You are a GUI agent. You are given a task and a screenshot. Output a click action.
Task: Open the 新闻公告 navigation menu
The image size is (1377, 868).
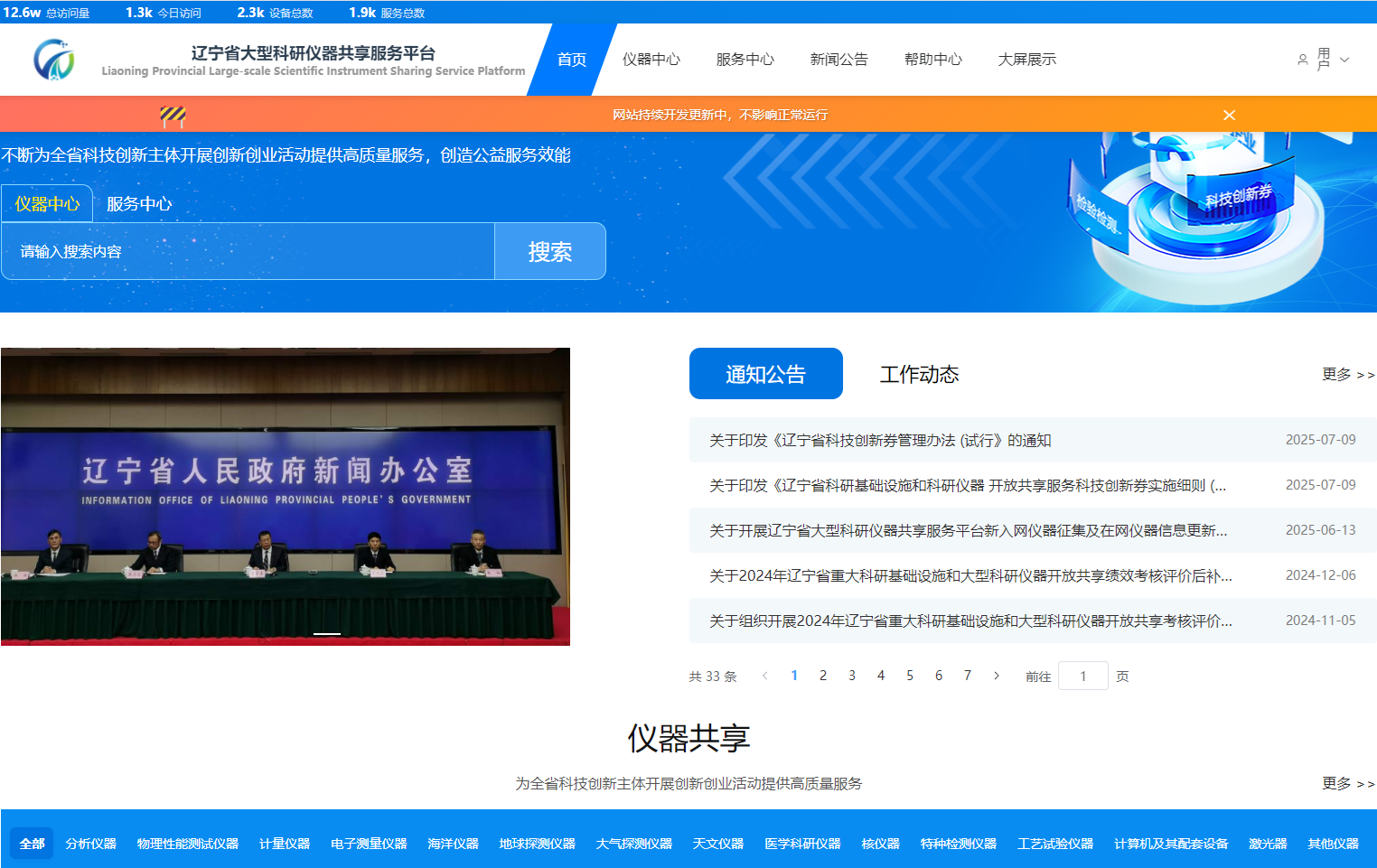pos(839,60)
